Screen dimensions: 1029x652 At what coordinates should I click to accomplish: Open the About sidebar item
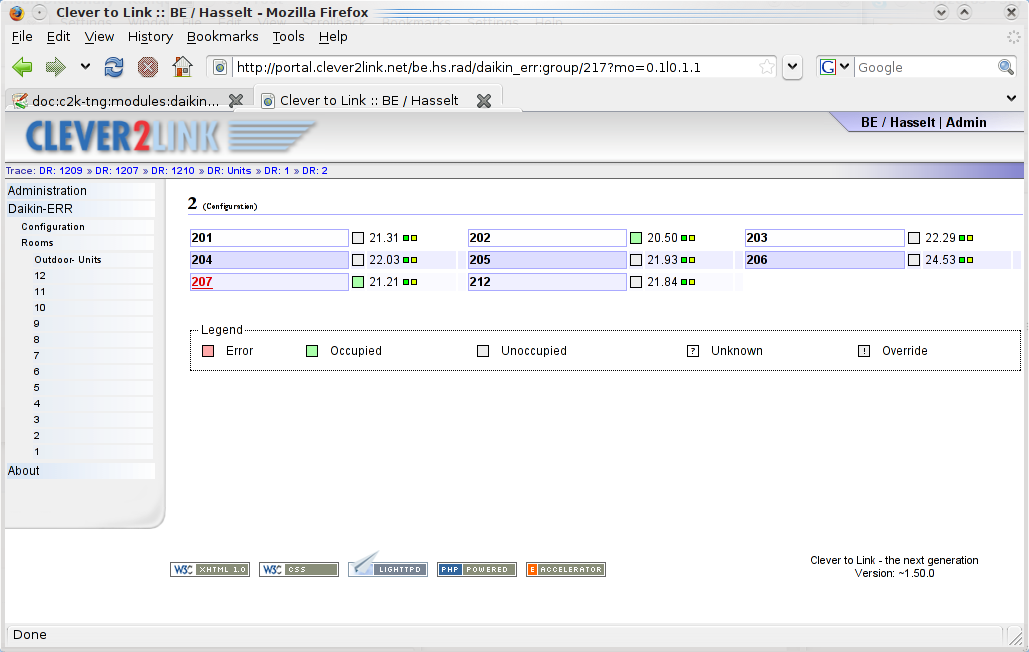click(24, 471)
